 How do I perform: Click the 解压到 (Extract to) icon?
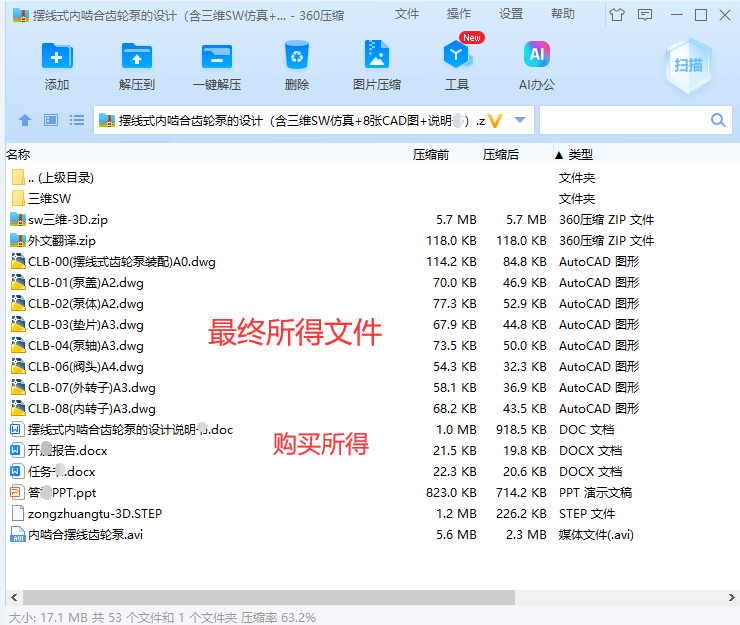[x=136, y=56]
